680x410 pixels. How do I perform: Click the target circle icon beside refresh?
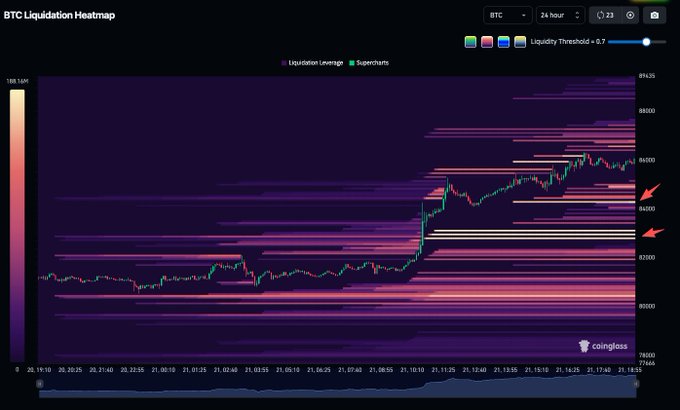tap(630, 15)
